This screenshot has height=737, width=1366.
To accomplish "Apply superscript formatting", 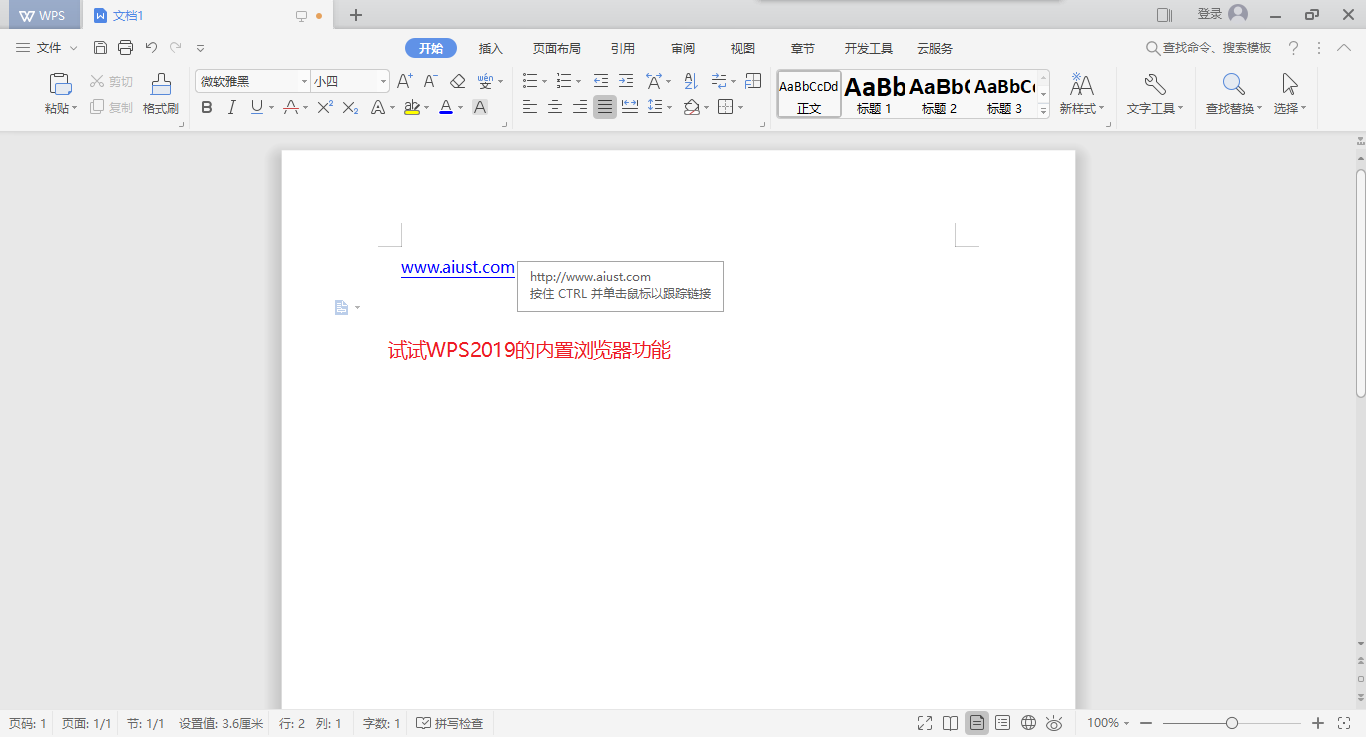I will tap(324, 107).
